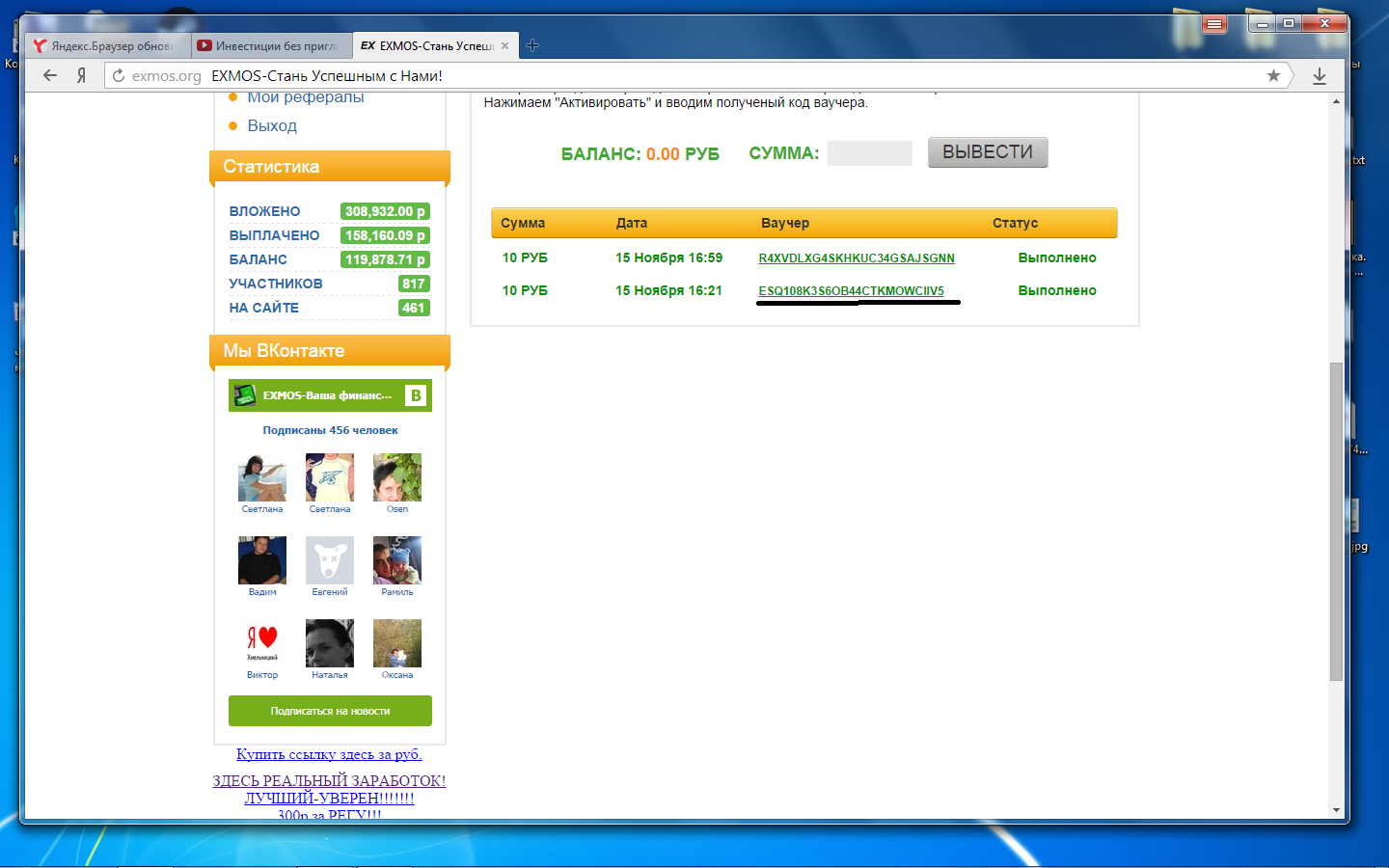This screenshot has height=868, width=1389.
Task: Close the EXMOS tab
Action: click(x=504, y=45)
